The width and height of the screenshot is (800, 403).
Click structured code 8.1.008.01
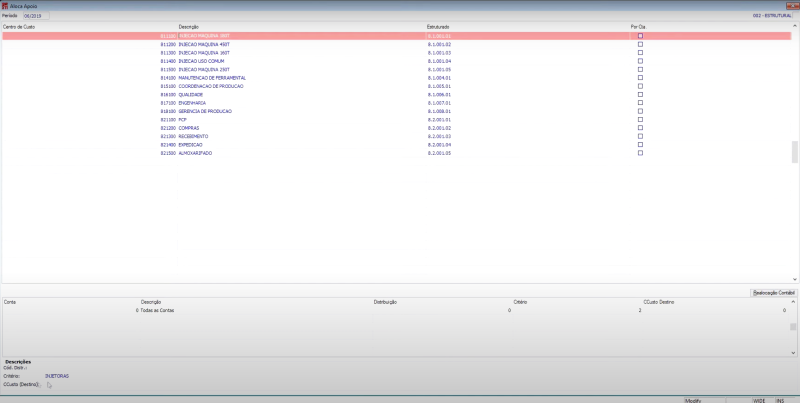point(439,111)
